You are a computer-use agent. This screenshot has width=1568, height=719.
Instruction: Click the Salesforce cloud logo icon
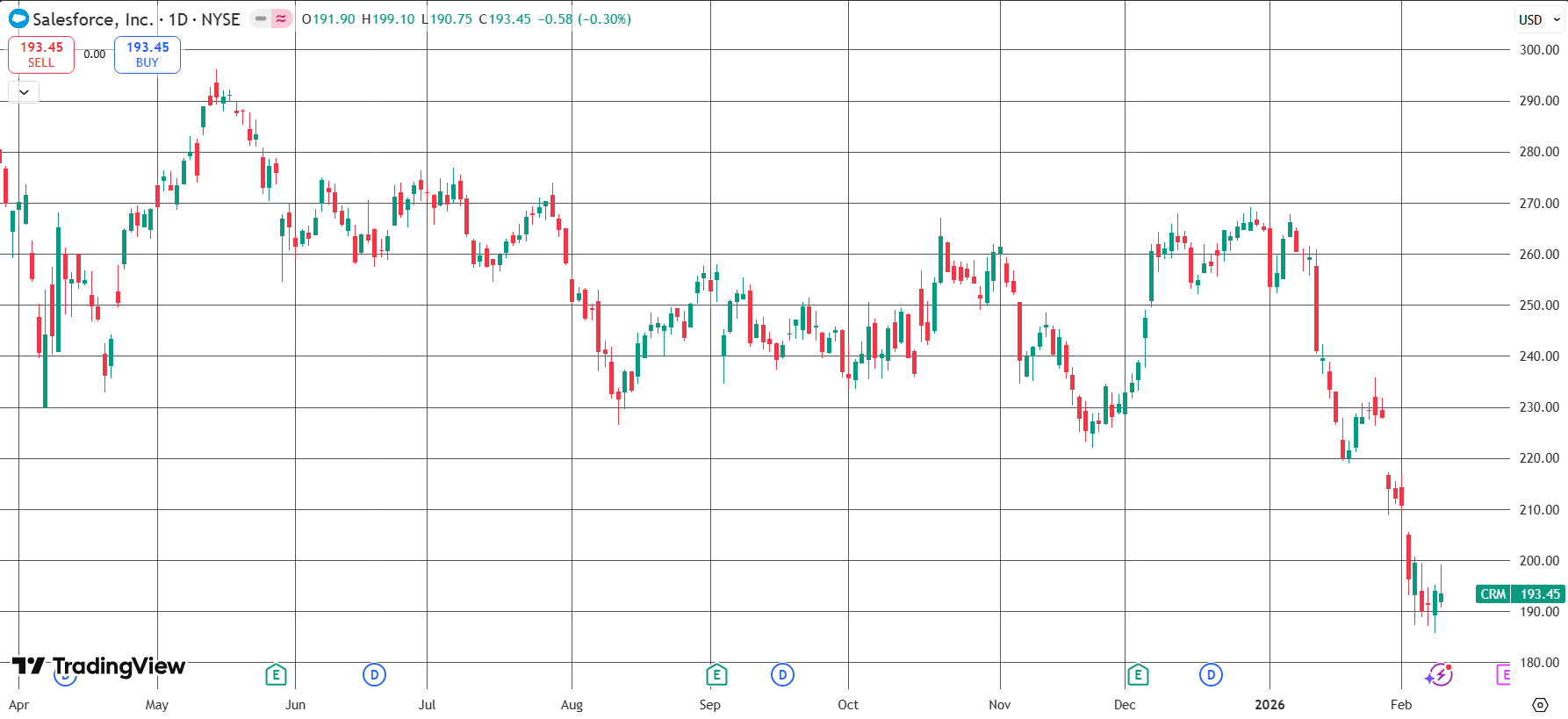[18, 18]
